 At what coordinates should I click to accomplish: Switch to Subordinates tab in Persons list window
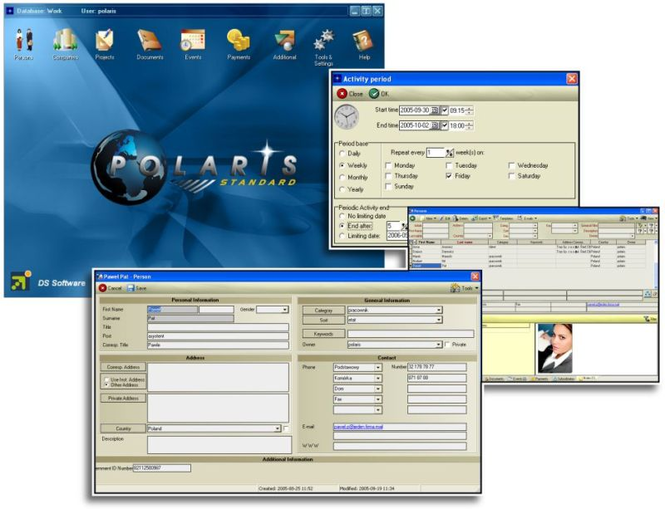click(x=564, y=379)
